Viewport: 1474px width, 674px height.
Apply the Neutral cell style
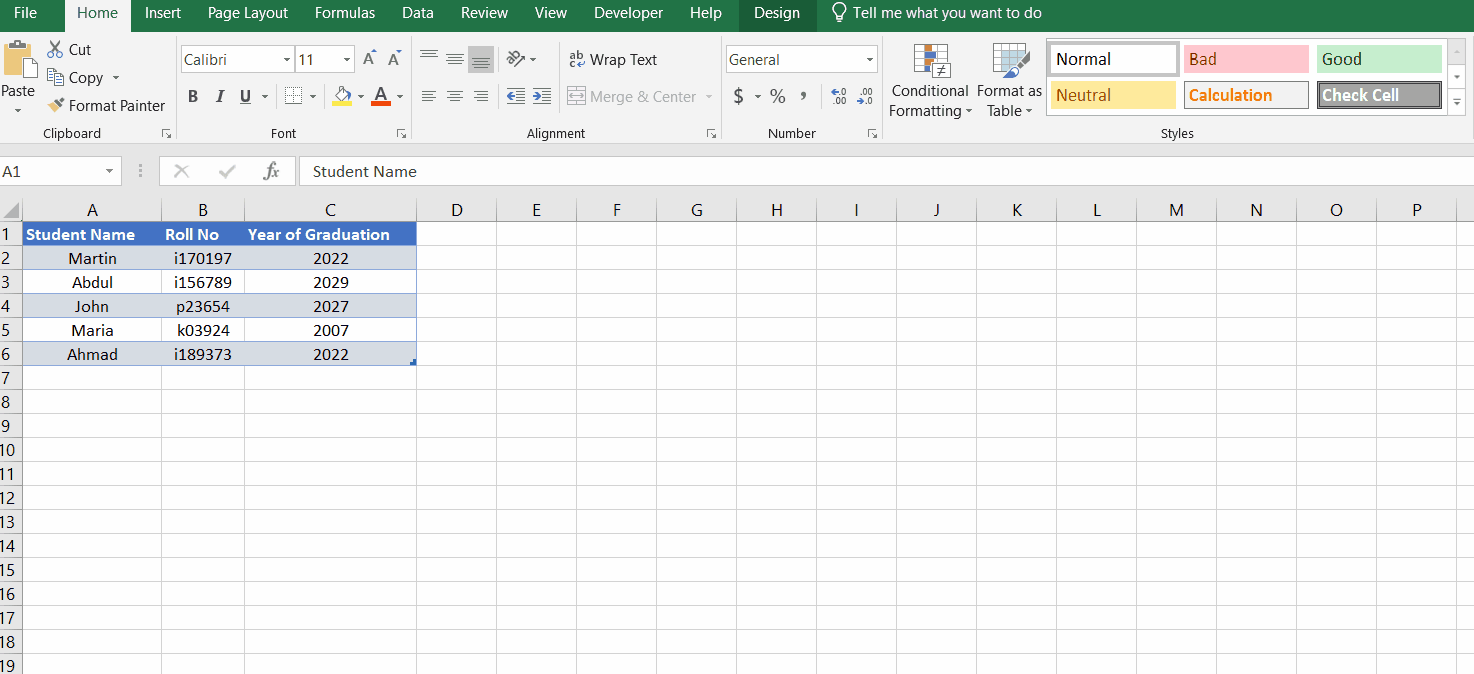tap(1113, 95)
